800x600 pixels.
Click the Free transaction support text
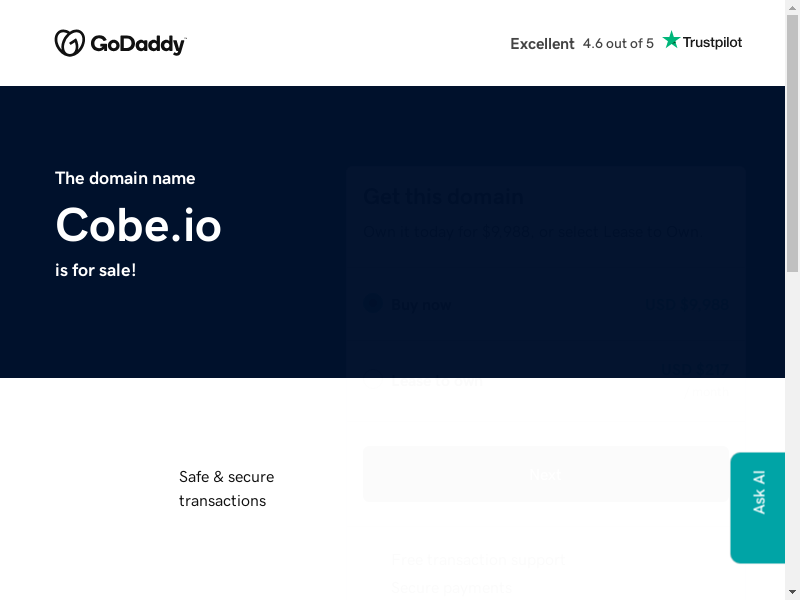tap(478, 560)
